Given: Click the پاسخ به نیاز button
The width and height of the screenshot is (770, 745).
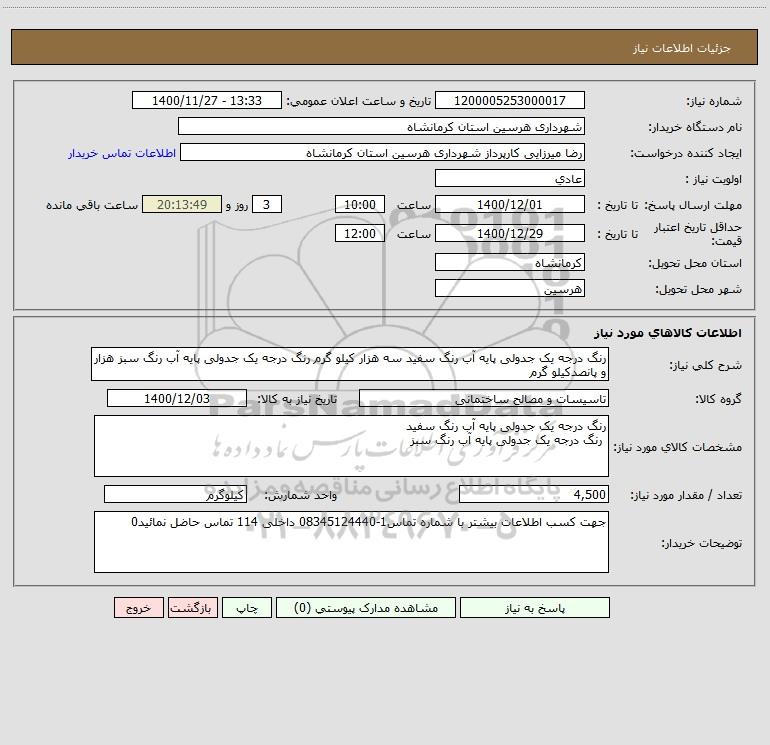Looking at the screenshot, I should 535,607.
